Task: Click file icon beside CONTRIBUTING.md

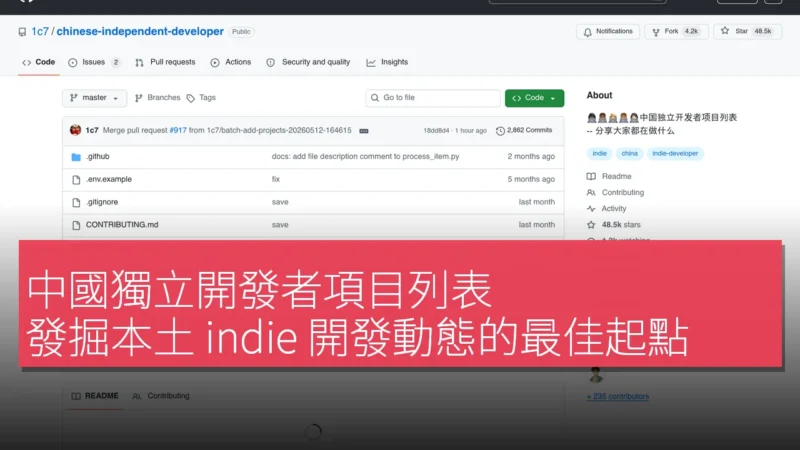Action: tap(76, 225)
